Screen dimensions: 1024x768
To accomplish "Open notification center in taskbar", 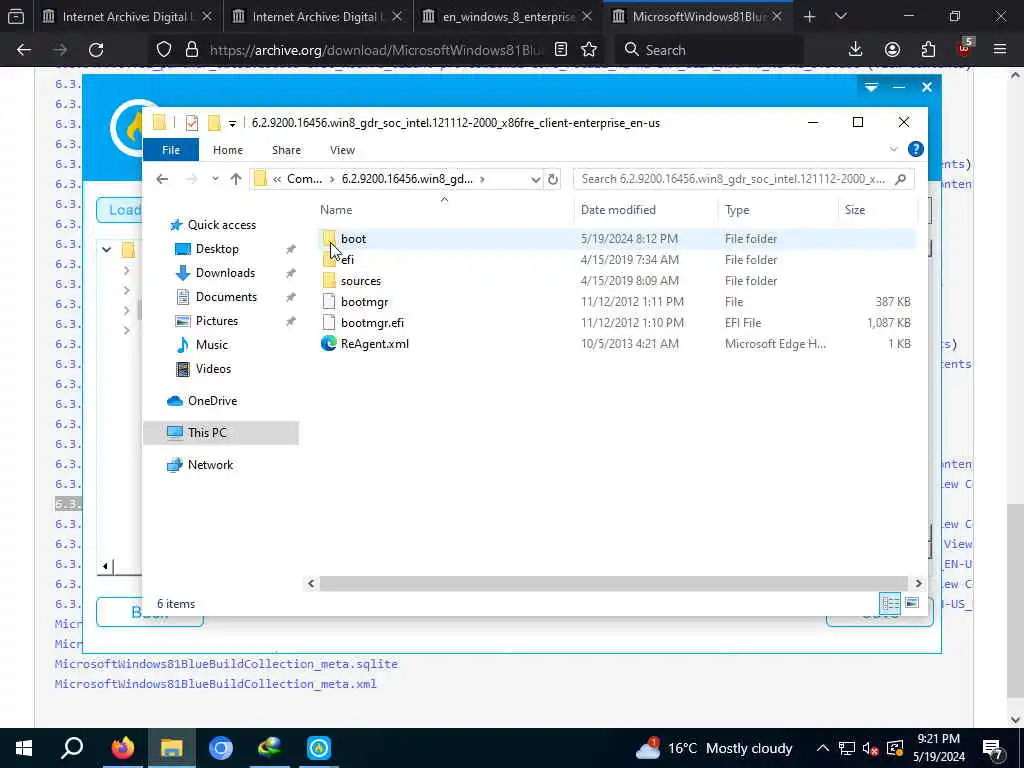I will 993,749.
